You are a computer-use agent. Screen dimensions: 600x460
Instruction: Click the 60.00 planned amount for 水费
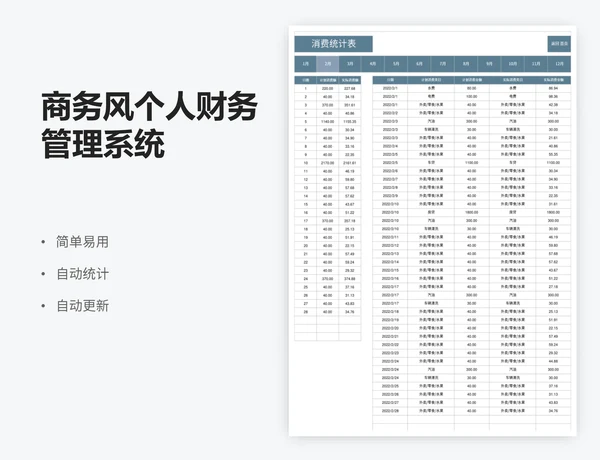coord(472,88)
